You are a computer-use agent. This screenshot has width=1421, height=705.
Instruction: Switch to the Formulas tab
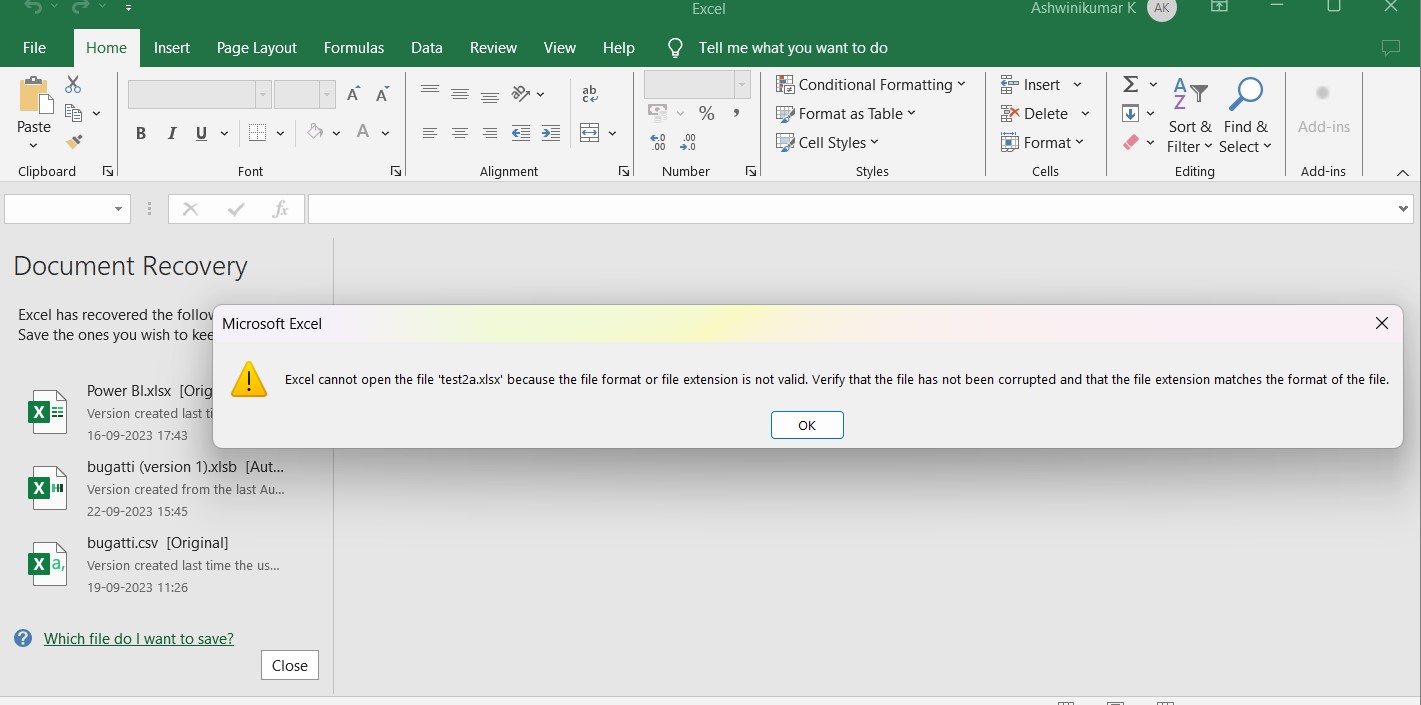pyautogui.click(x=354, y=47)
